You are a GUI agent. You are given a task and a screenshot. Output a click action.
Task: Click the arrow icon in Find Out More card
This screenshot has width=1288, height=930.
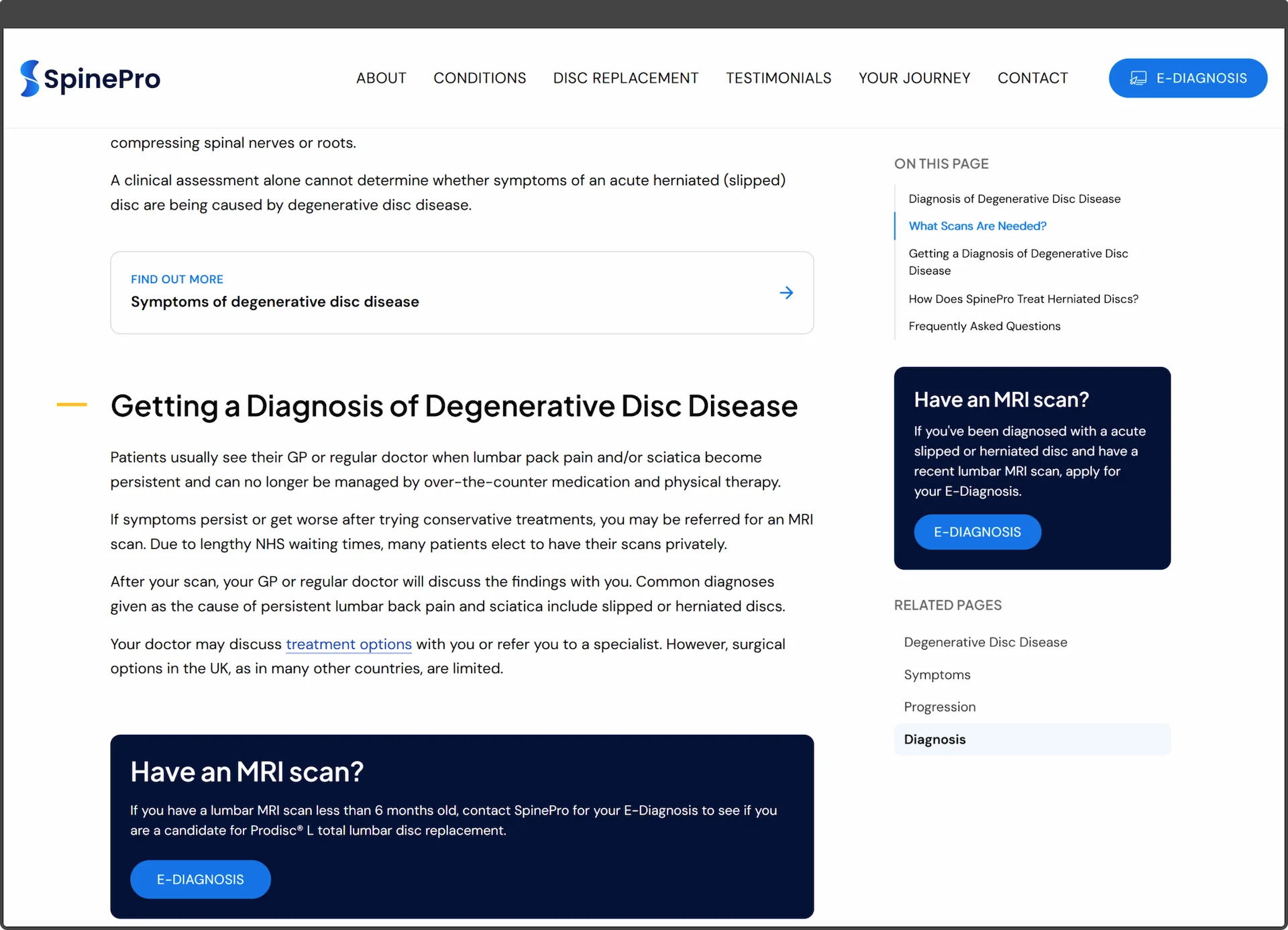pyautogui.click(x=786, y=293)
